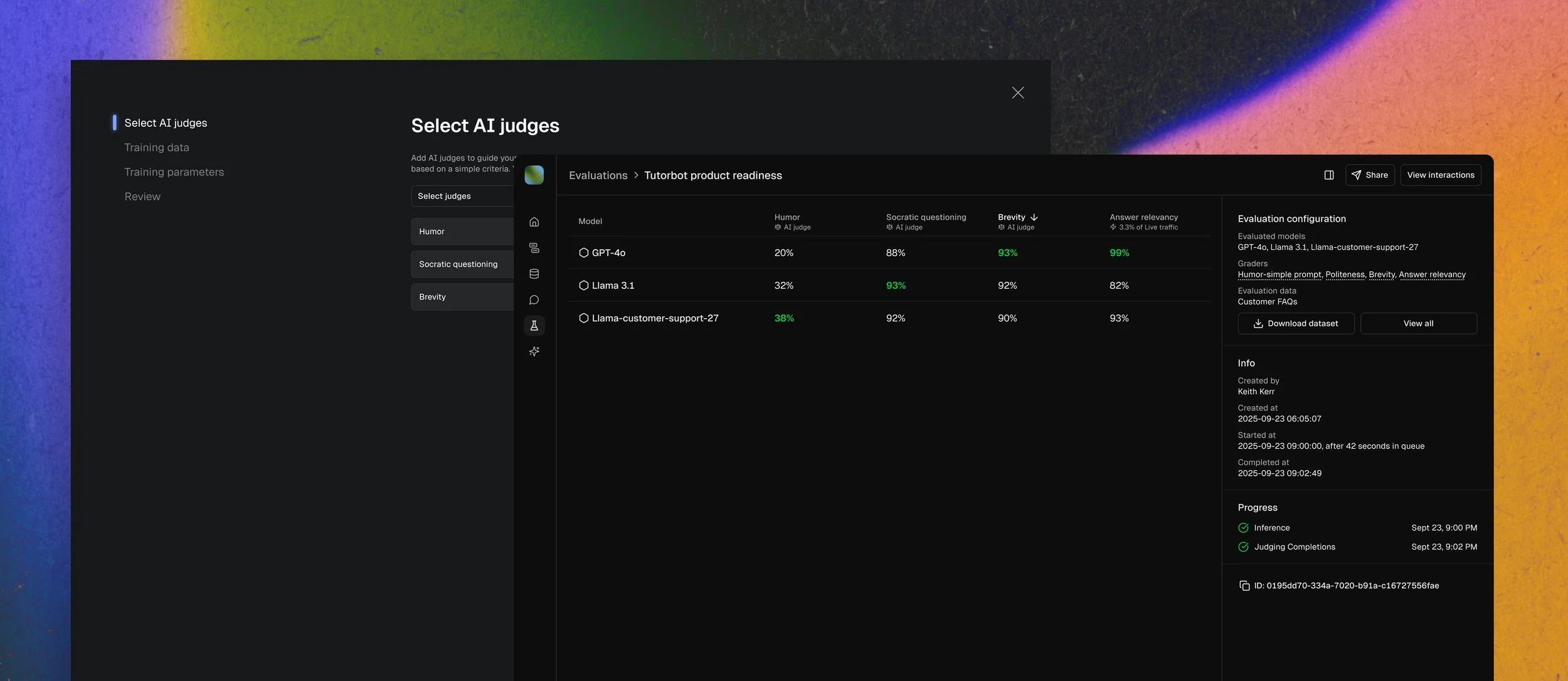Sort by Brevity column arrow

pyautogui.click(x=1034, y=217)
